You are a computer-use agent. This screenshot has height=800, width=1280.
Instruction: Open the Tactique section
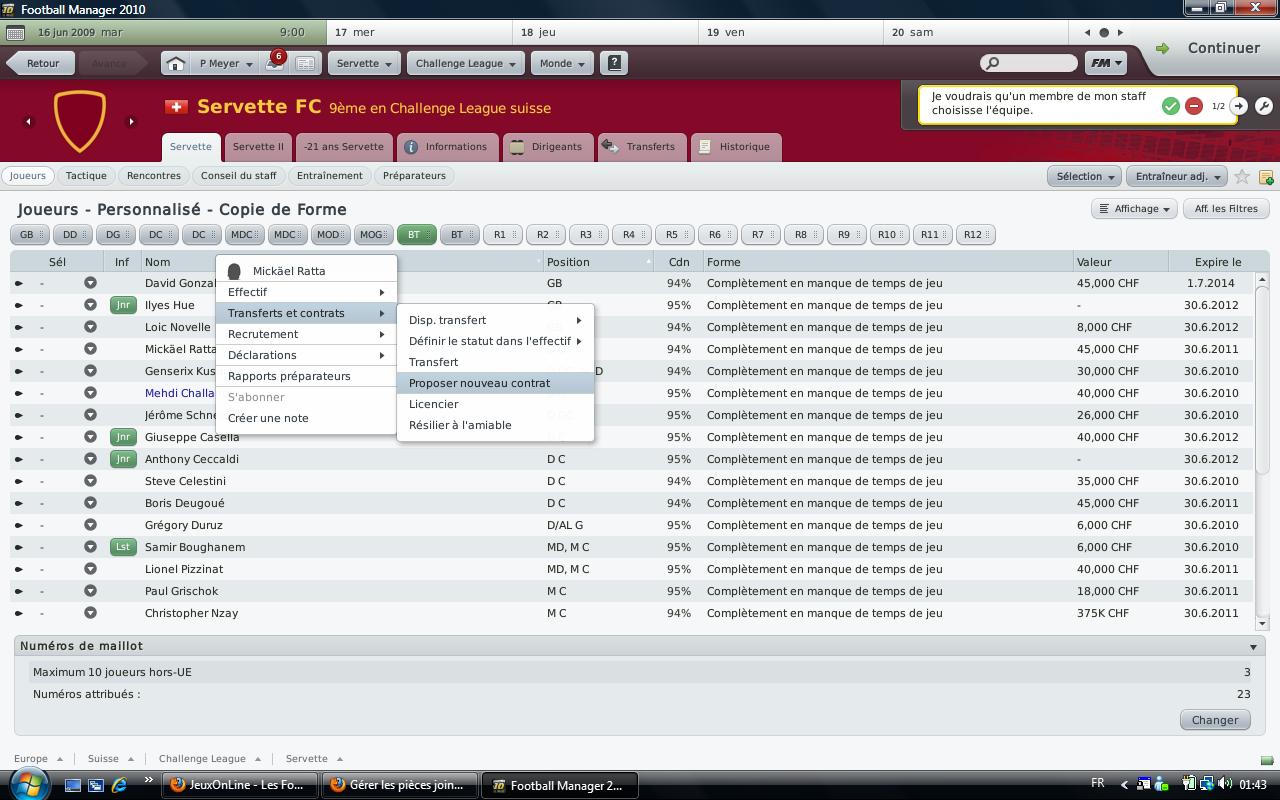point(86,176)
